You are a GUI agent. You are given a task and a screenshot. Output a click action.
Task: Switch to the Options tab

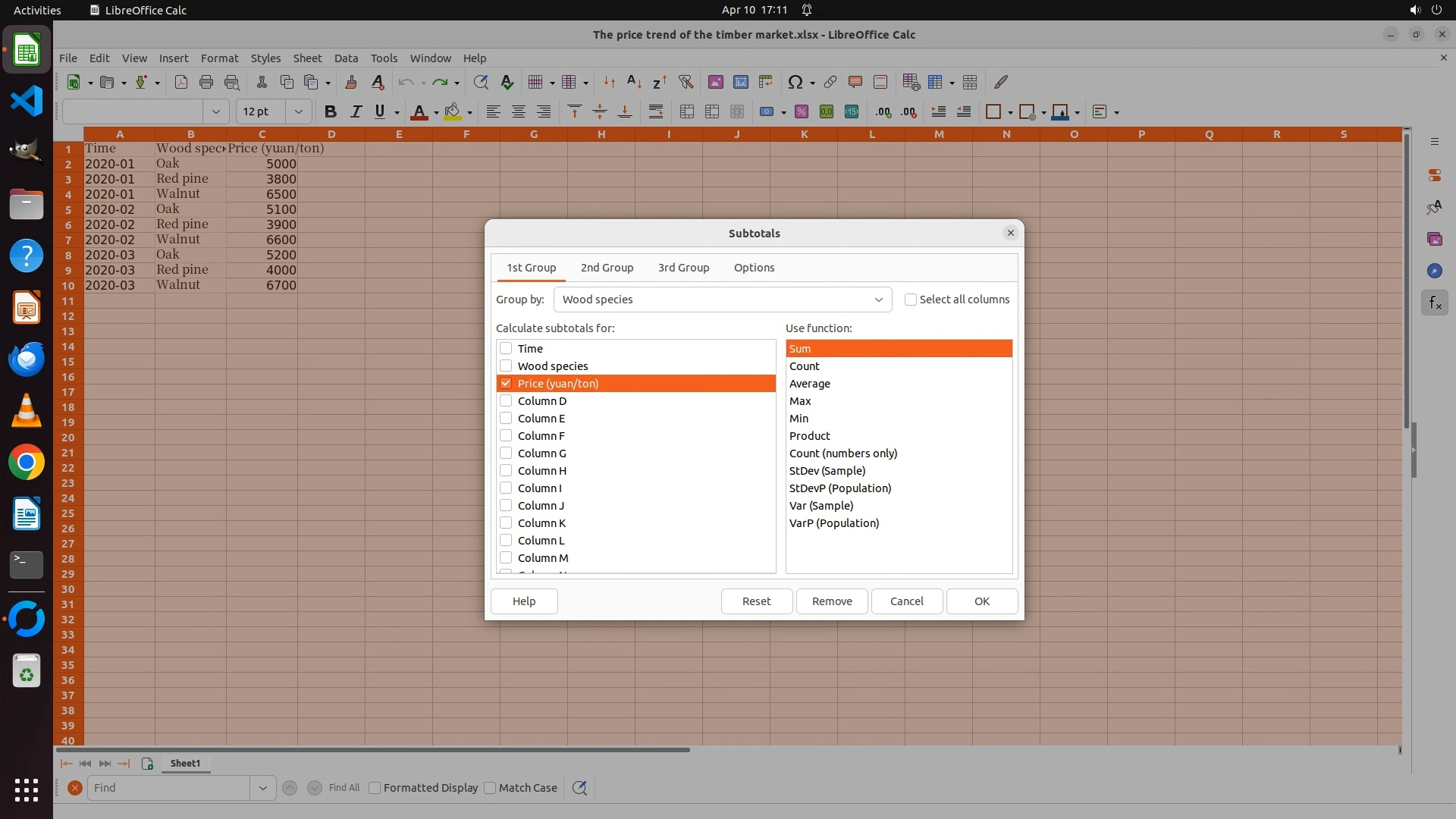pos(754,268)
